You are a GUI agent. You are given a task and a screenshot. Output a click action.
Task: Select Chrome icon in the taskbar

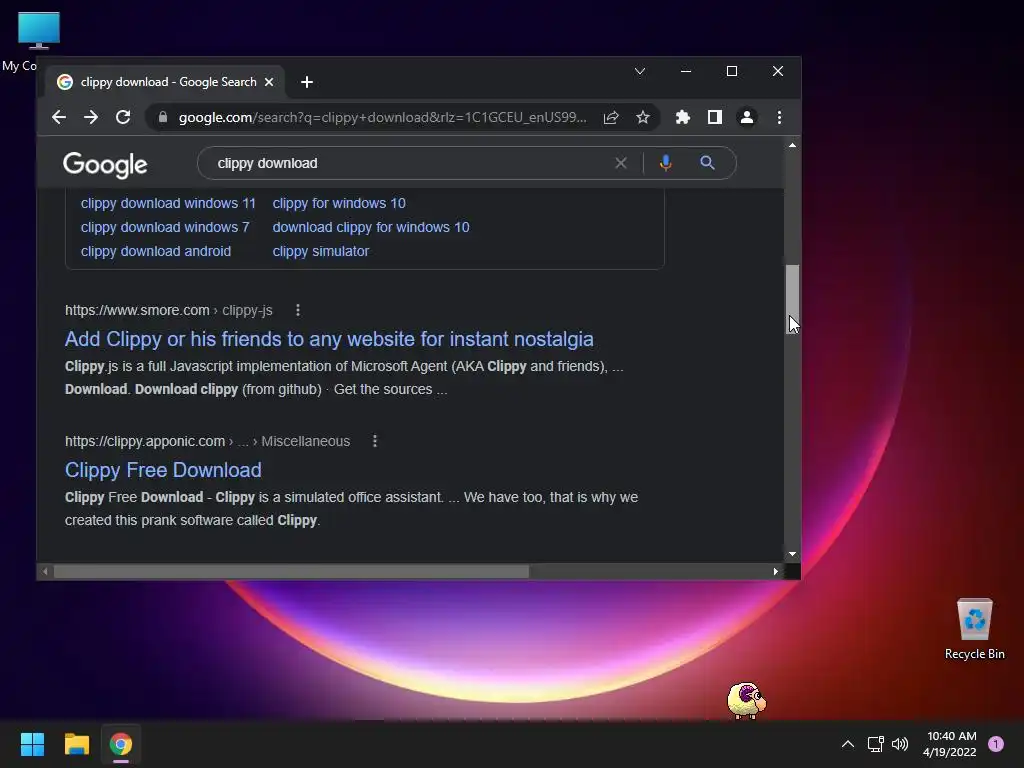pyautogui.click(x=121, y=744)
